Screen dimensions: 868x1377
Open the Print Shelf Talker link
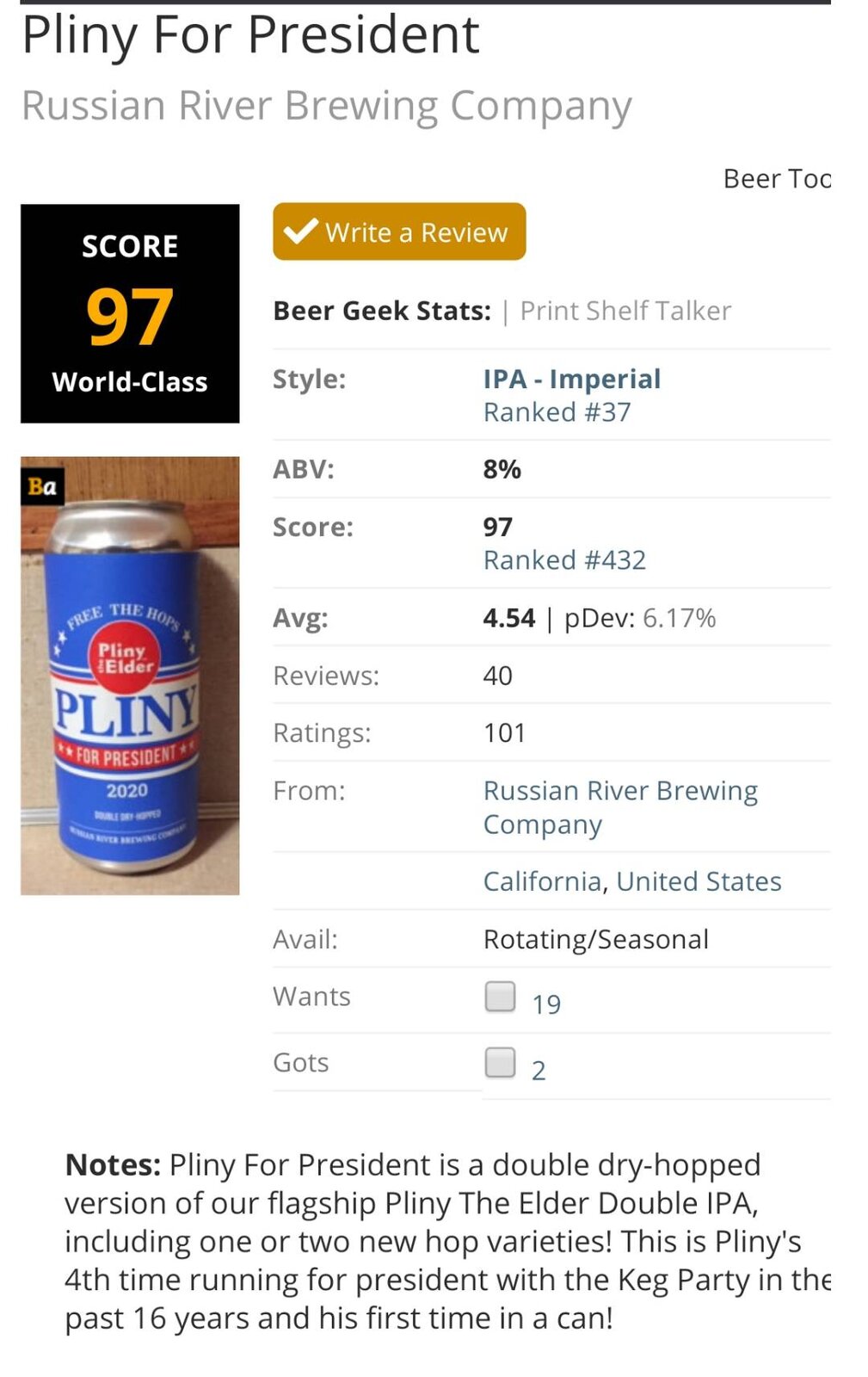625,311
